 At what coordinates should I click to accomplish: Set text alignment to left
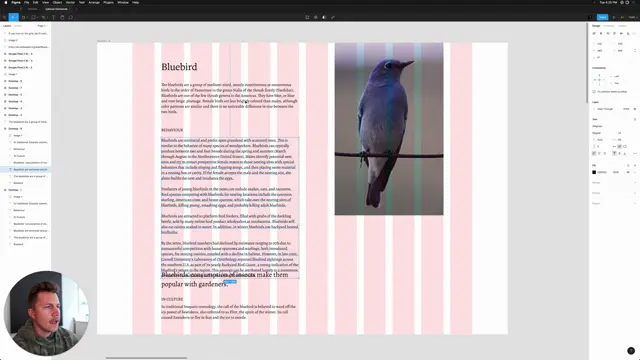(594, 153)
